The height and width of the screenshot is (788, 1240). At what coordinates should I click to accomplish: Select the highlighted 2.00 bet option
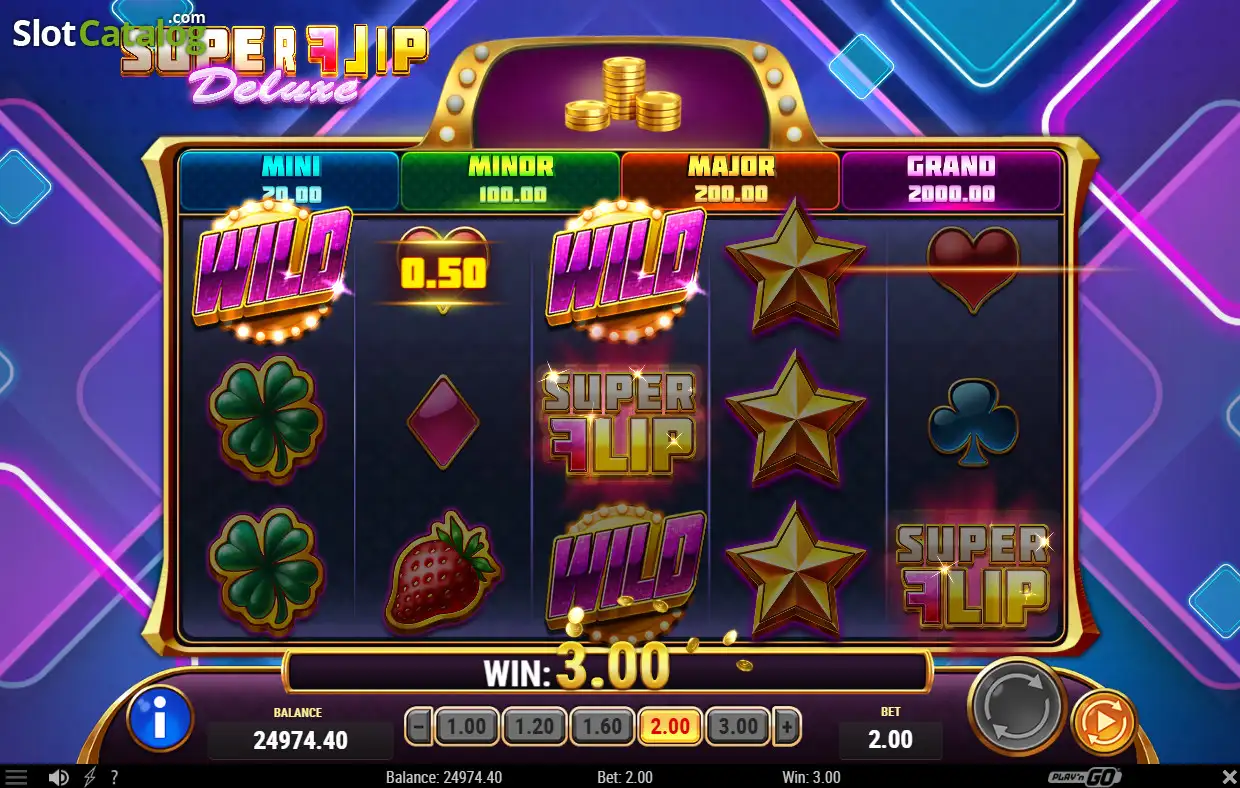click(670, 727)
